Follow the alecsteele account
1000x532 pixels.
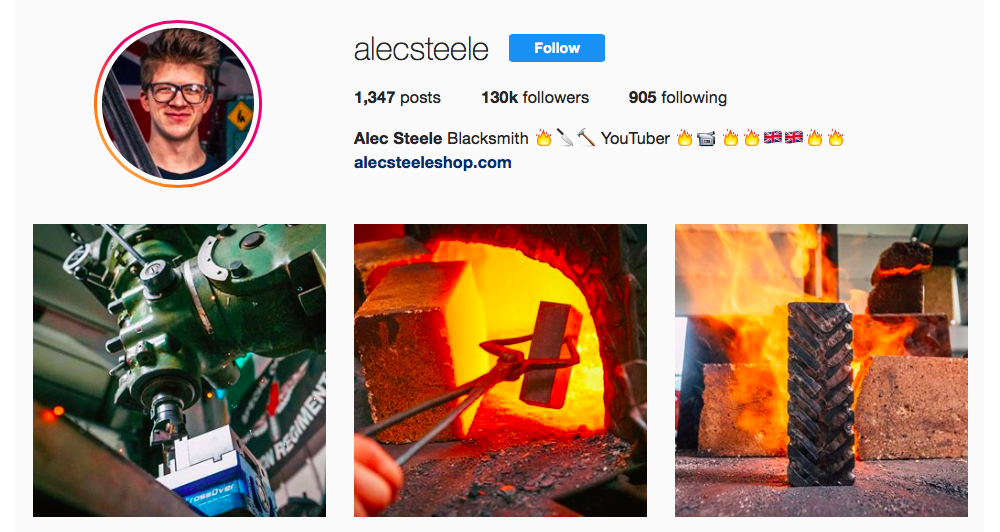coord(557,48)
